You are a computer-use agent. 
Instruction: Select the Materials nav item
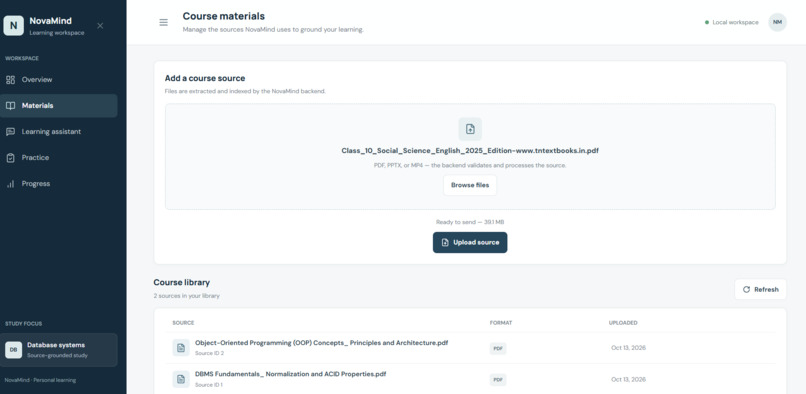[x=59, y=105]
